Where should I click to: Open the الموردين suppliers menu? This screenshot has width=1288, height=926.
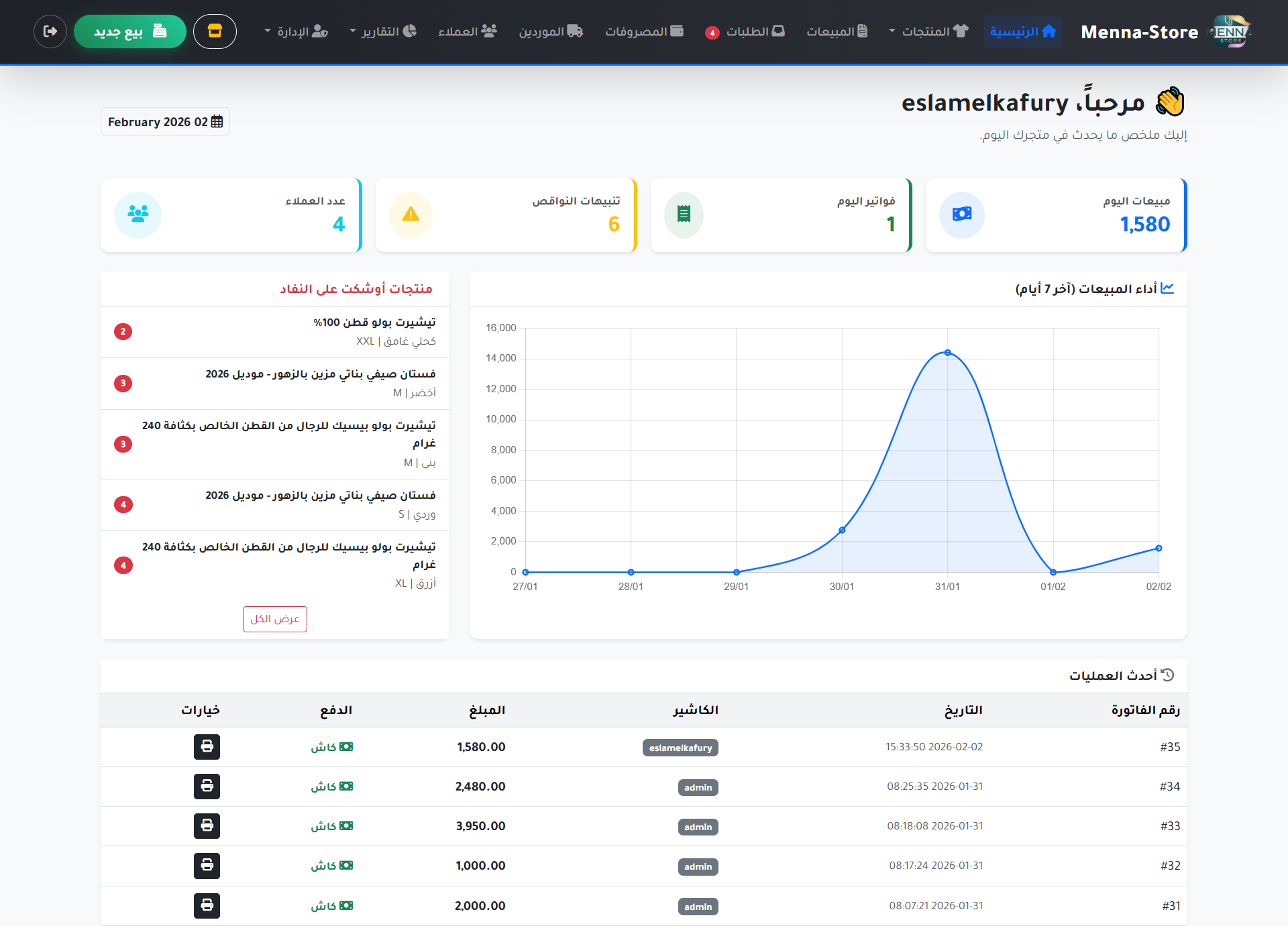point(550,32)
